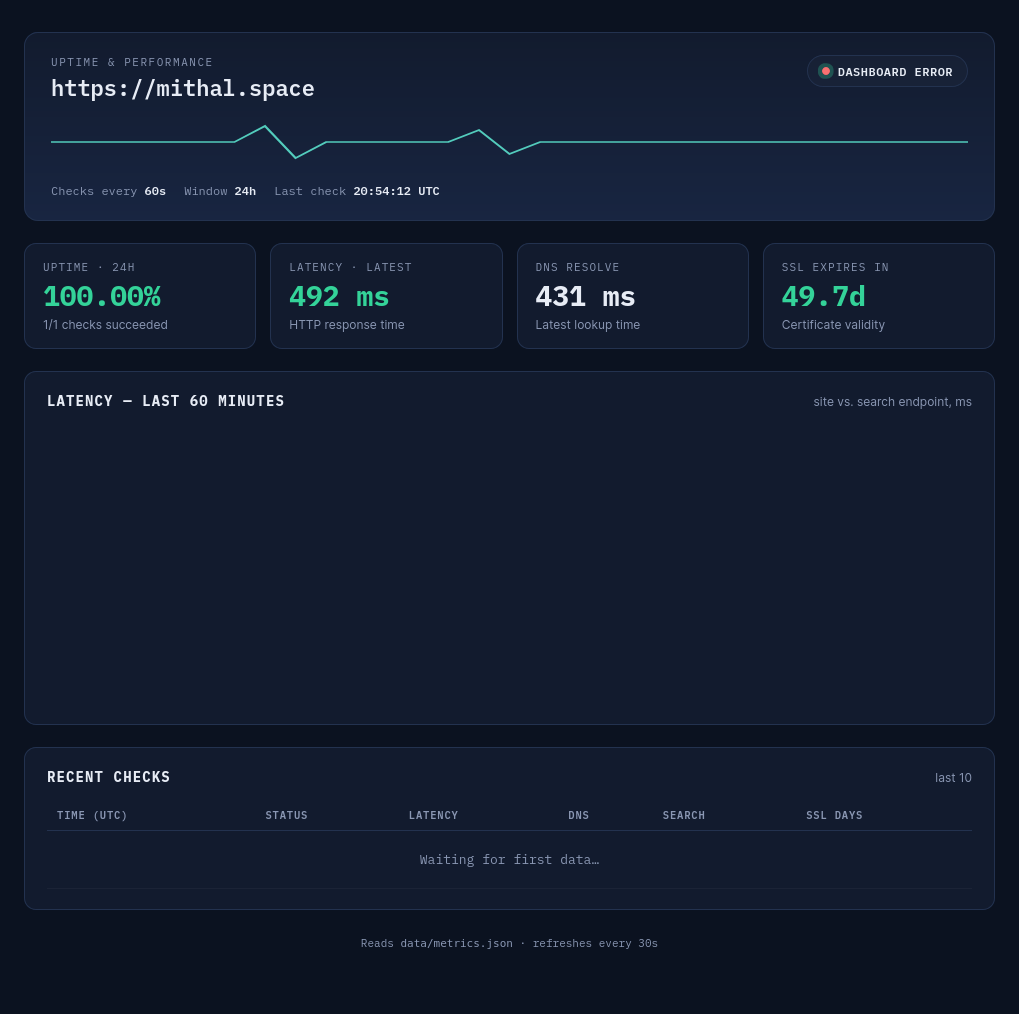Click the 'Waiting for first data…' row
The width and height of the screenshot is (1019, 1014).
pos(510,859)
